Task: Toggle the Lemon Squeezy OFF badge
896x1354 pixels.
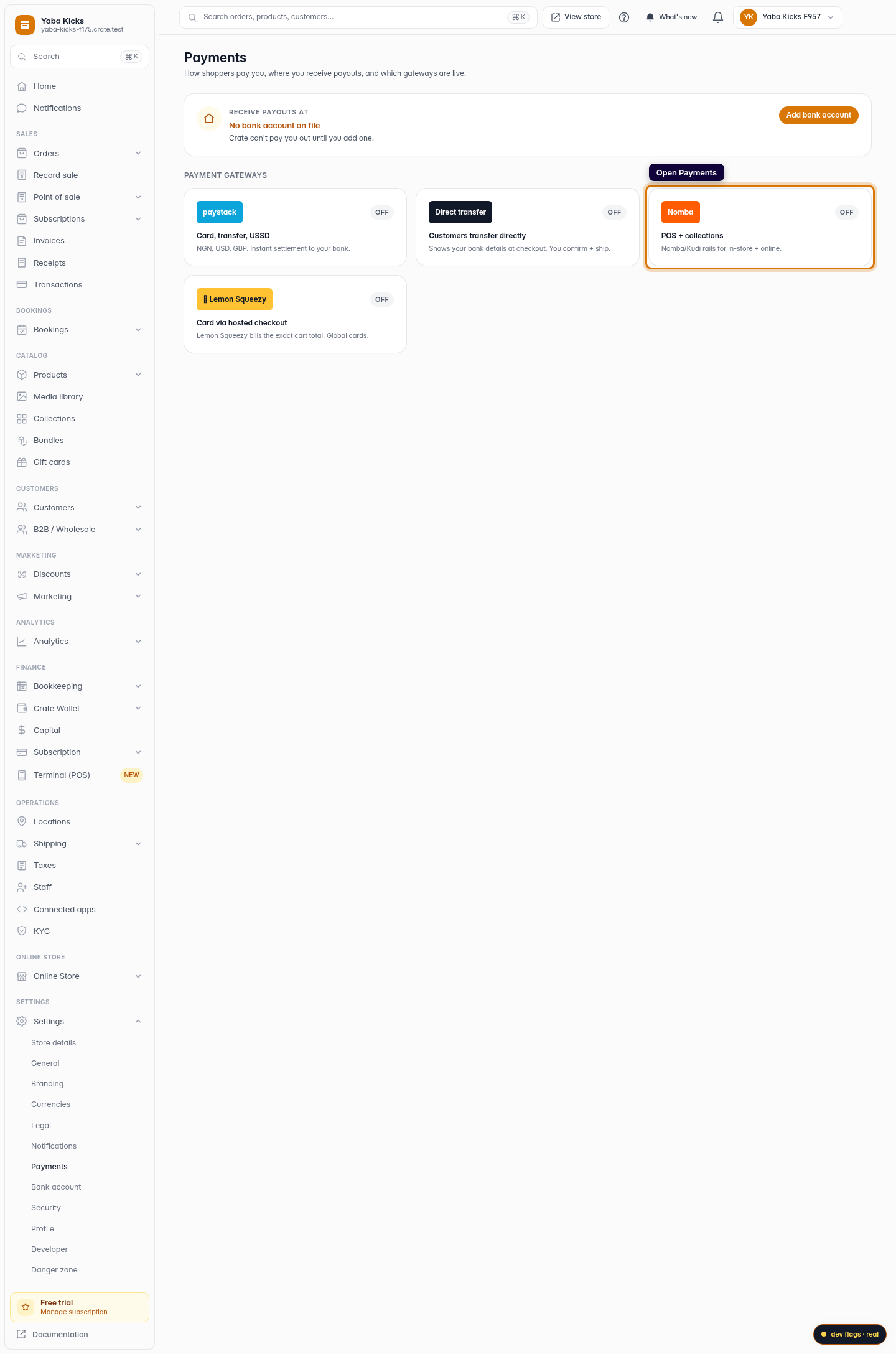Action: coord(382,299)
